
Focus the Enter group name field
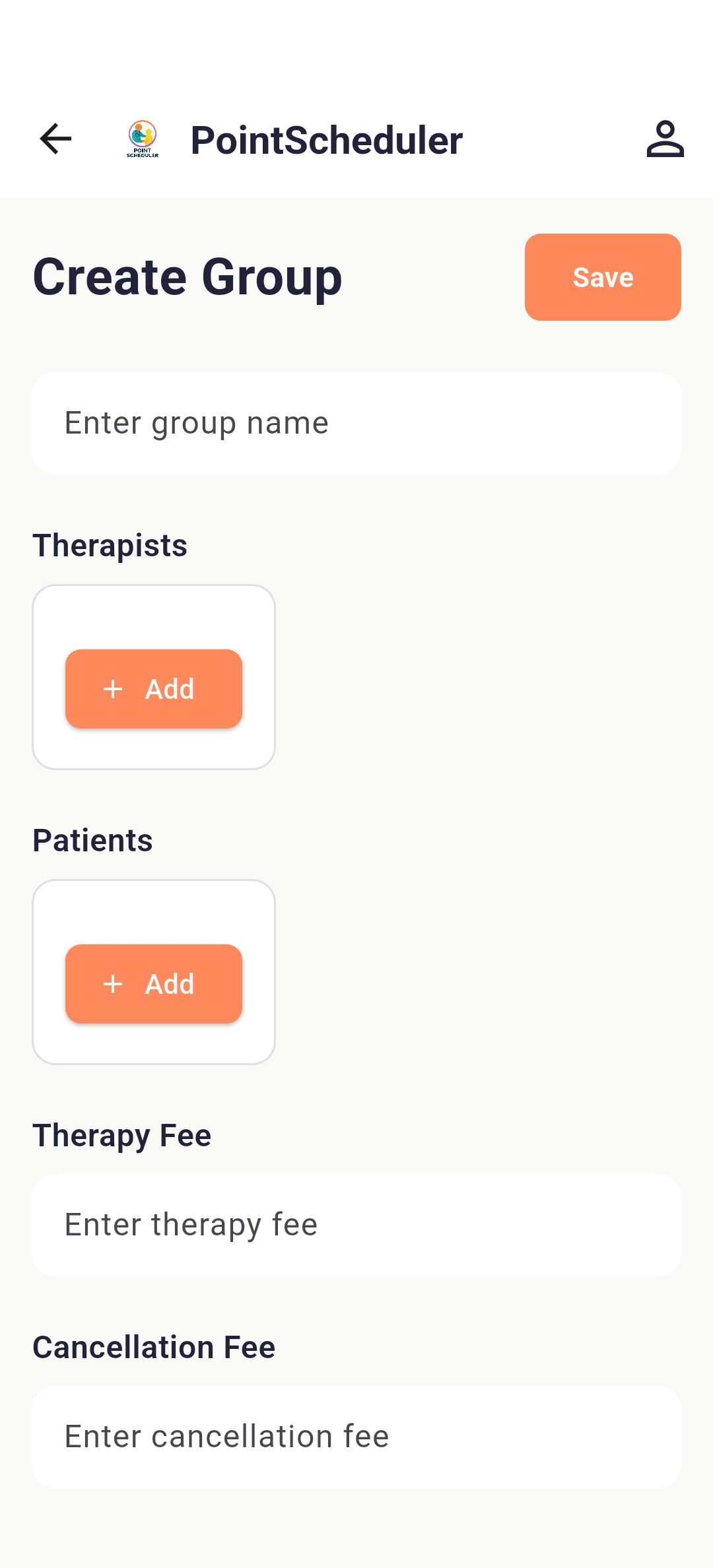[356, 424]
